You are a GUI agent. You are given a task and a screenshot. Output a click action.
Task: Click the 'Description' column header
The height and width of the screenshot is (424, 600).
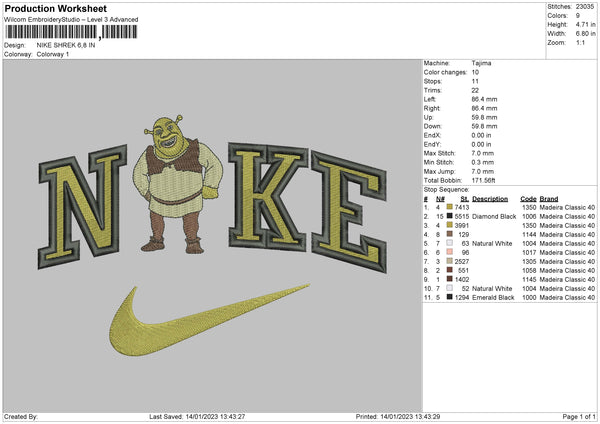[x=490, y=199]
